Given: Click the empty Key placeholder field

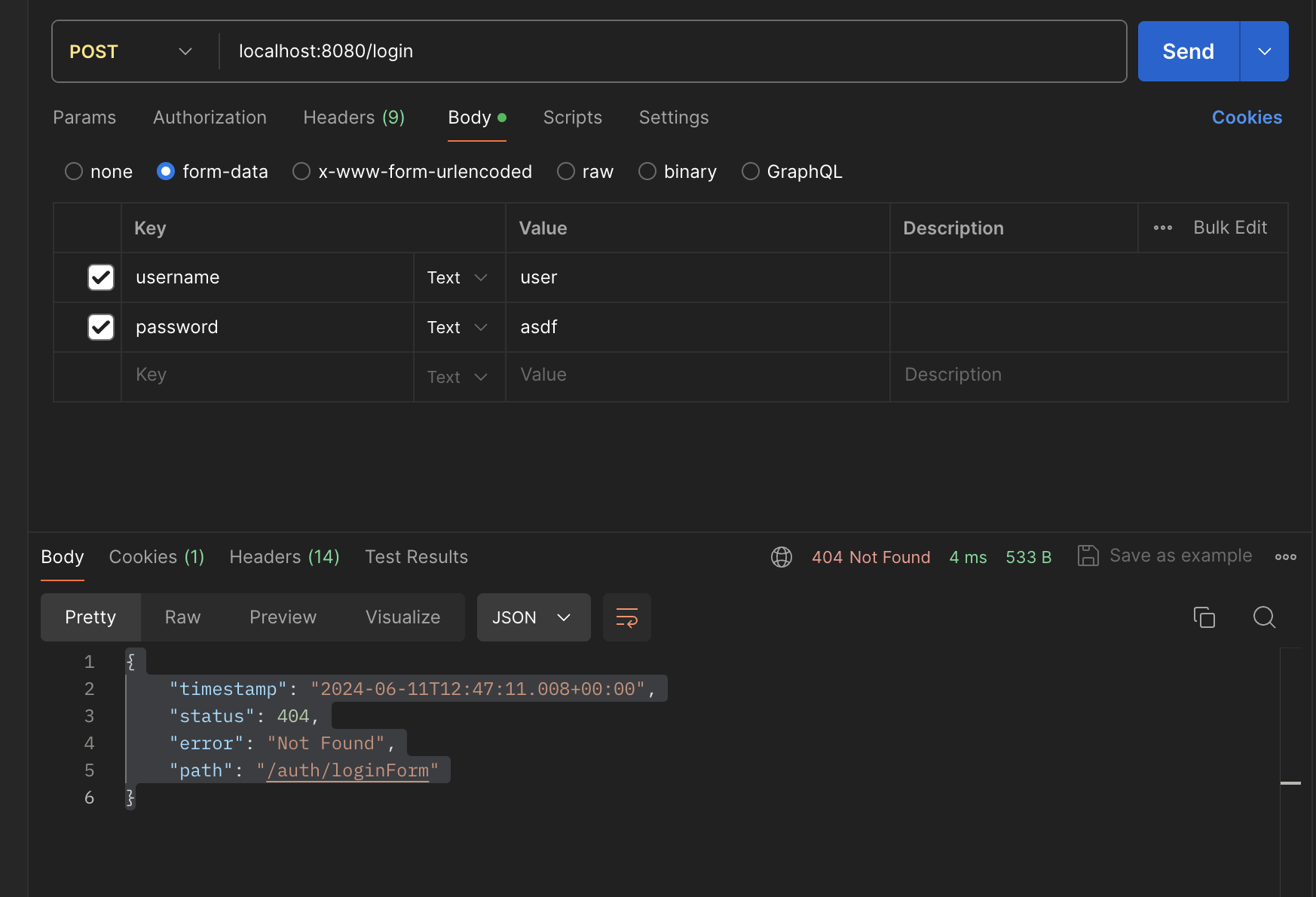Looking at the screenshot, I should (268, 375).
